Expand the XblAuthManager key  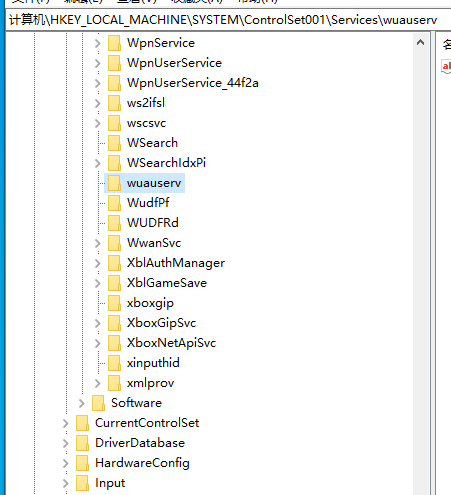pyautogui.click(x=98, y=263)
